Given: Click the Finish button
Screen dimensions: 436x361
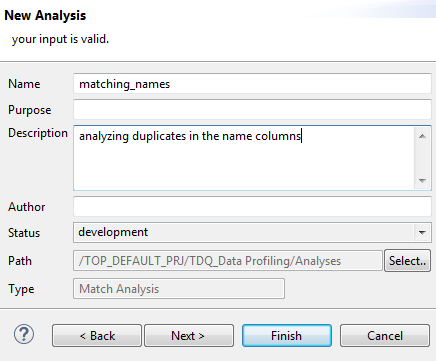Looking at the screenshot, I should click(x=287, y=336).
